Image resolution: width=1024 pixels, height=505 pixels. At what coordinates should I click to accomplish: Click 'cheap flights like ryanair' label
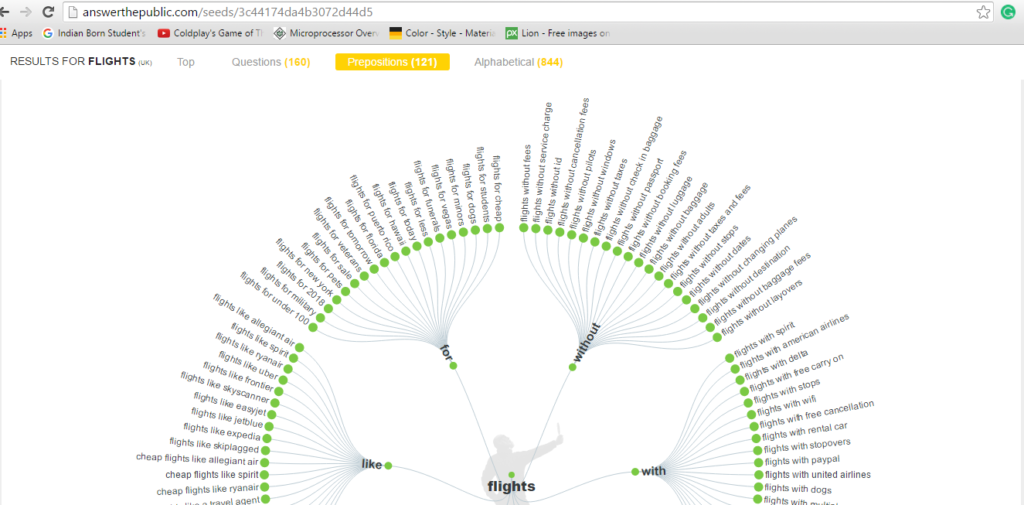[208, 489]
